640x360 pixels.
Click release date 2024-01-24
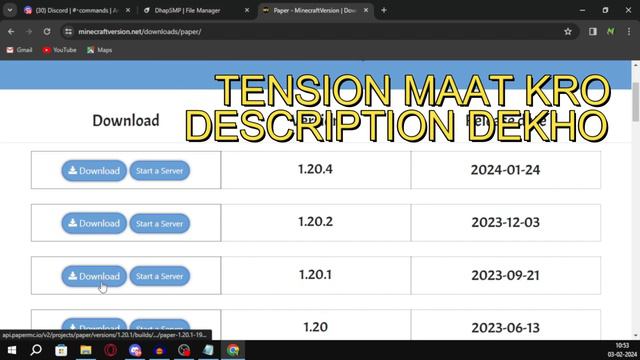tap(505, 170)
